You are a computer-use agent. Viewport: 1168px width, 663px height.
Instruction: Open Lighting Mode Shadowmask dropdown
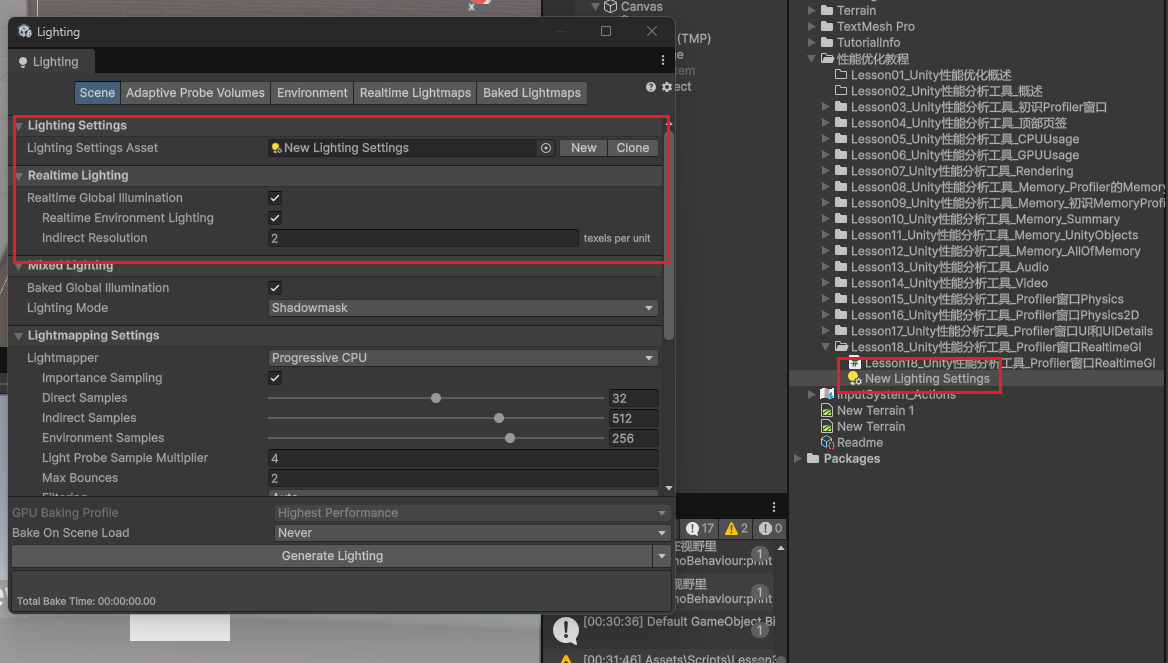tap(463, 308)
